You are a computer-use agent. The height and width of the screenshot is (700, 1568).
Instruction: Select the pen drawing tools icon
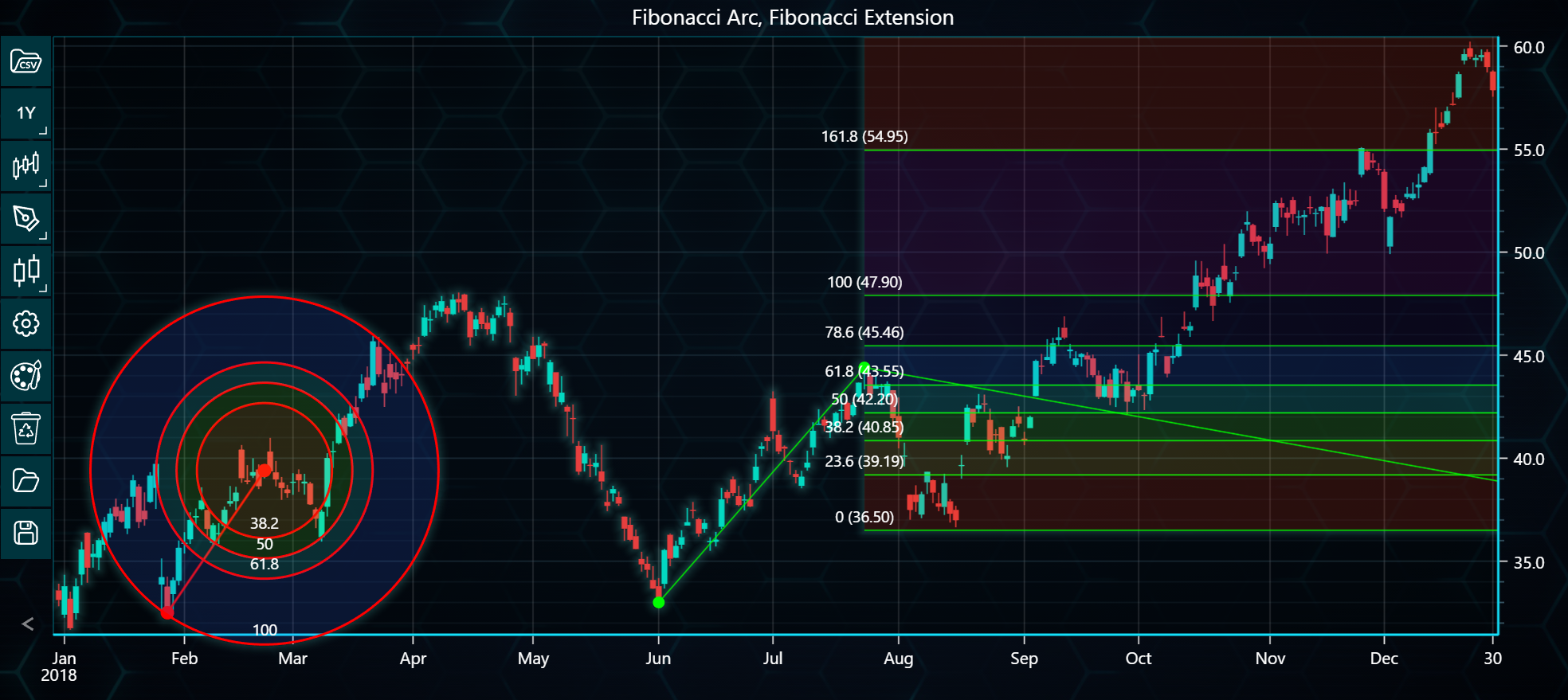25,218
